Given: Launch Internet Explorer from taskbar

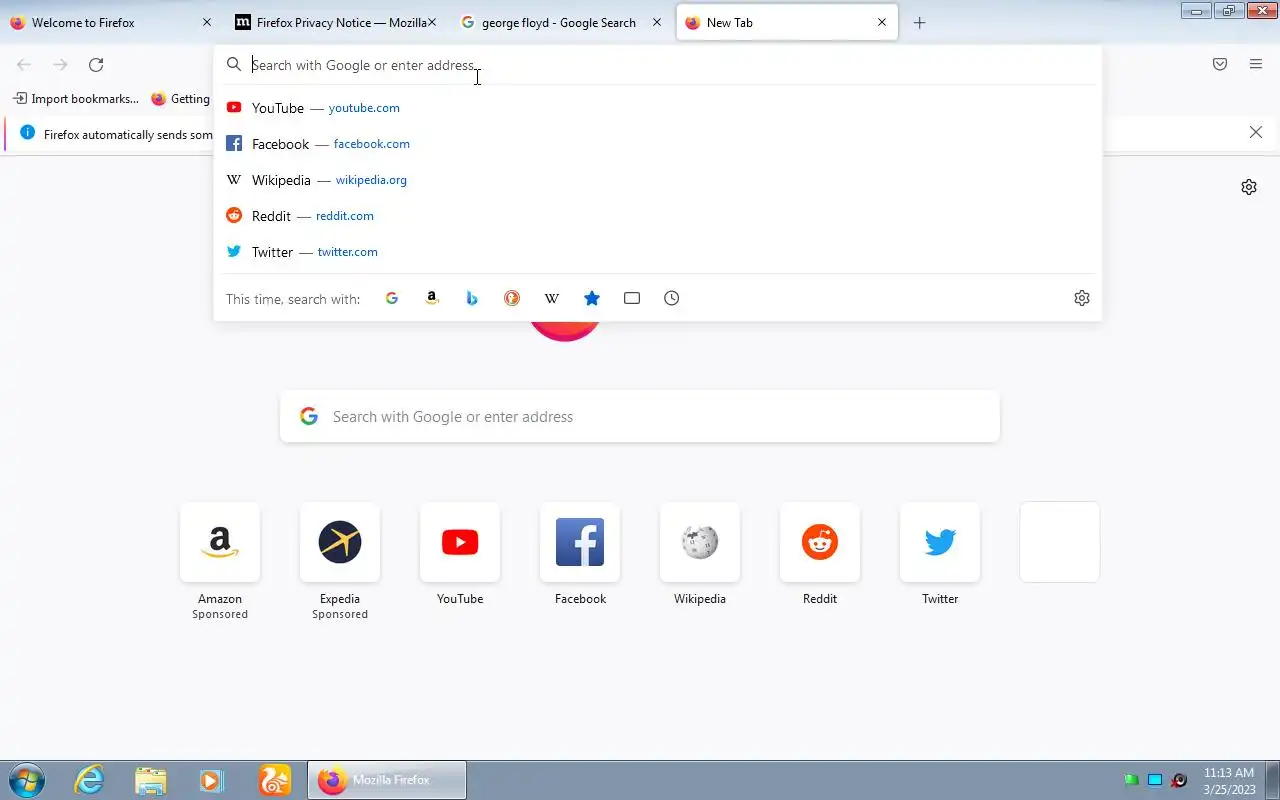Looking at the screenshot, I should click(x=90, y=780).
